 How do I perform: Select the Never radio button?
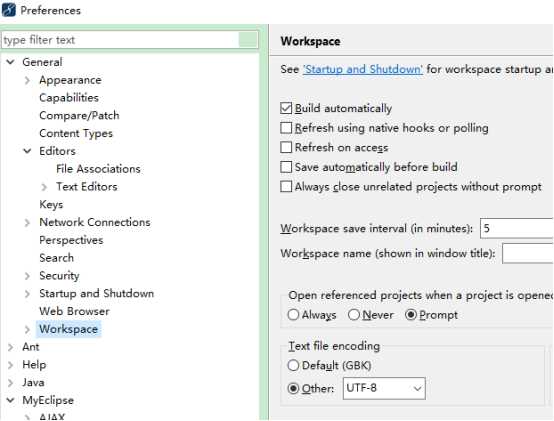[354, 315]
